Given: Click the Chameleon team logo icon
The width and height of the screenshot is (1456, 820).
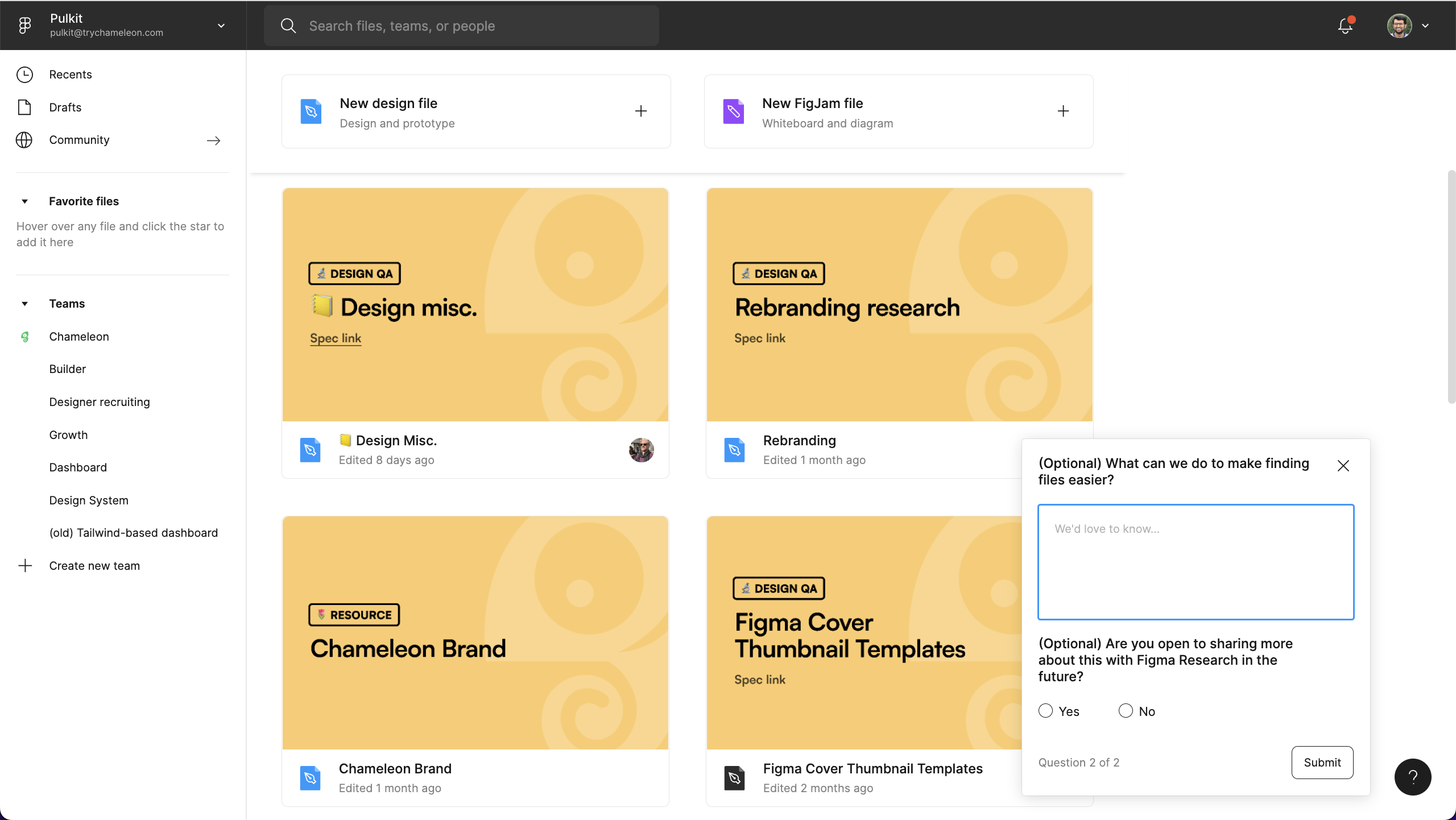Looking at the screenshot, I should click(x=24, y=337).
